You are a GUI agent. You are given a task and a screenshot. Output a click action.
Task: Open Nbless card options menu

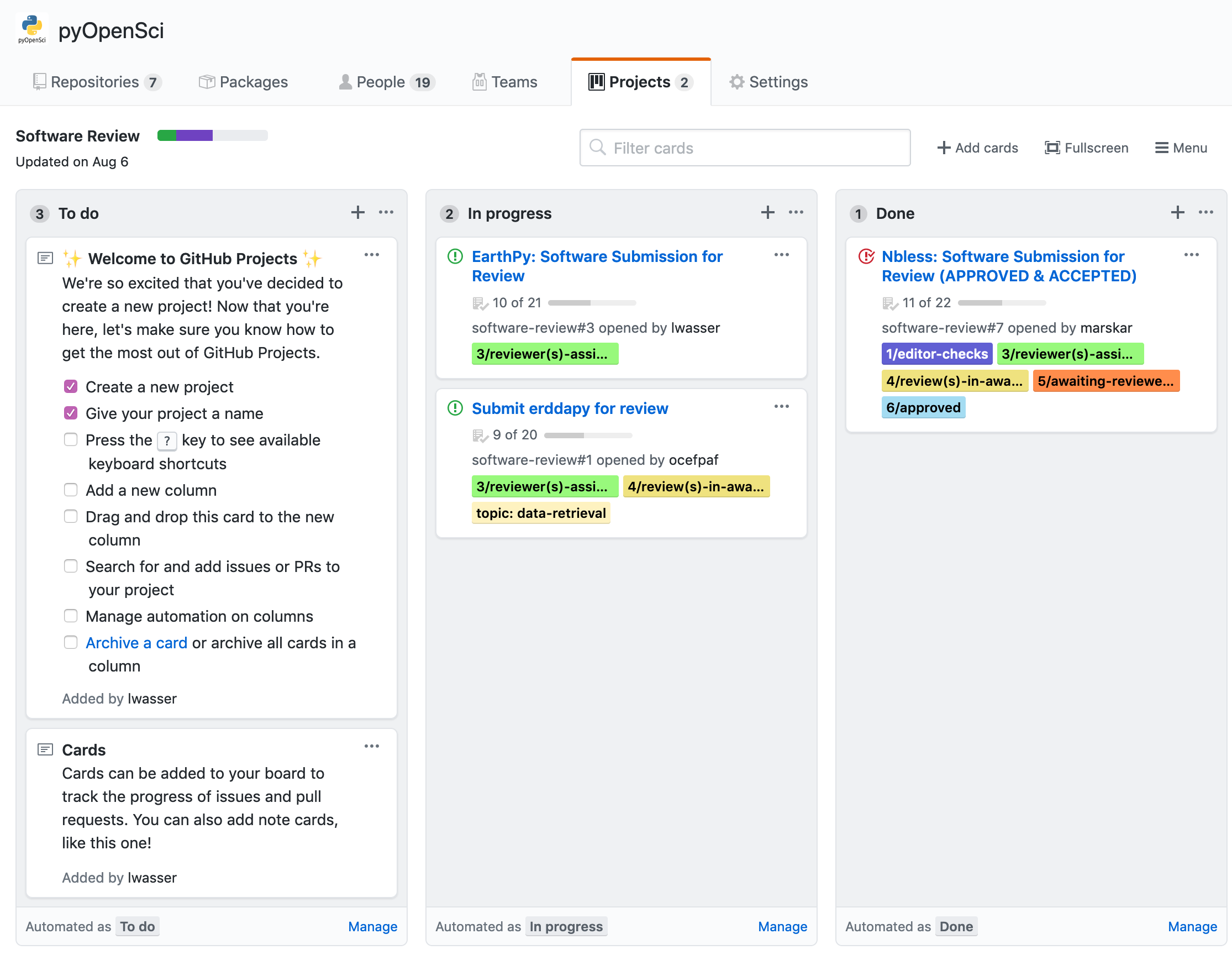point(1192,255)
